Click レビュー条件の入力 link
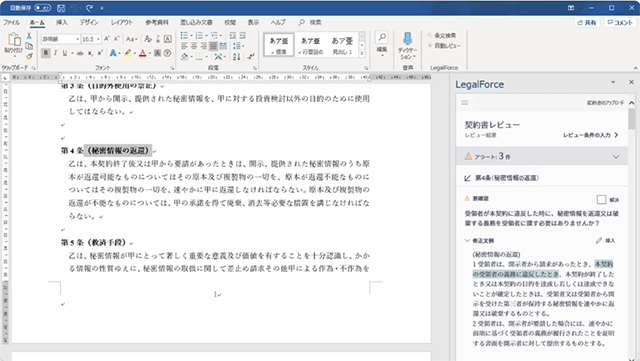The height and width of the screenshot is (361, 640). 591,135
